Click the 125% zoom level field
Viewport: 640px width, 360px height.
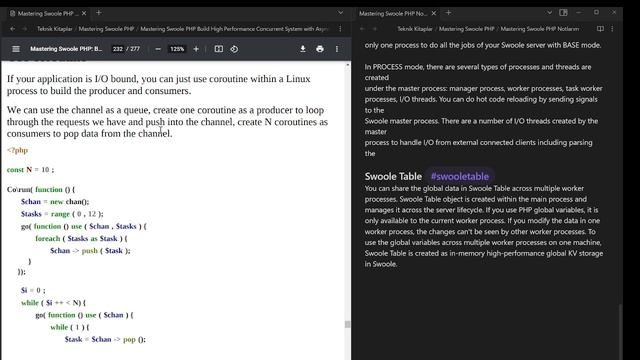[x=177, y=49]
